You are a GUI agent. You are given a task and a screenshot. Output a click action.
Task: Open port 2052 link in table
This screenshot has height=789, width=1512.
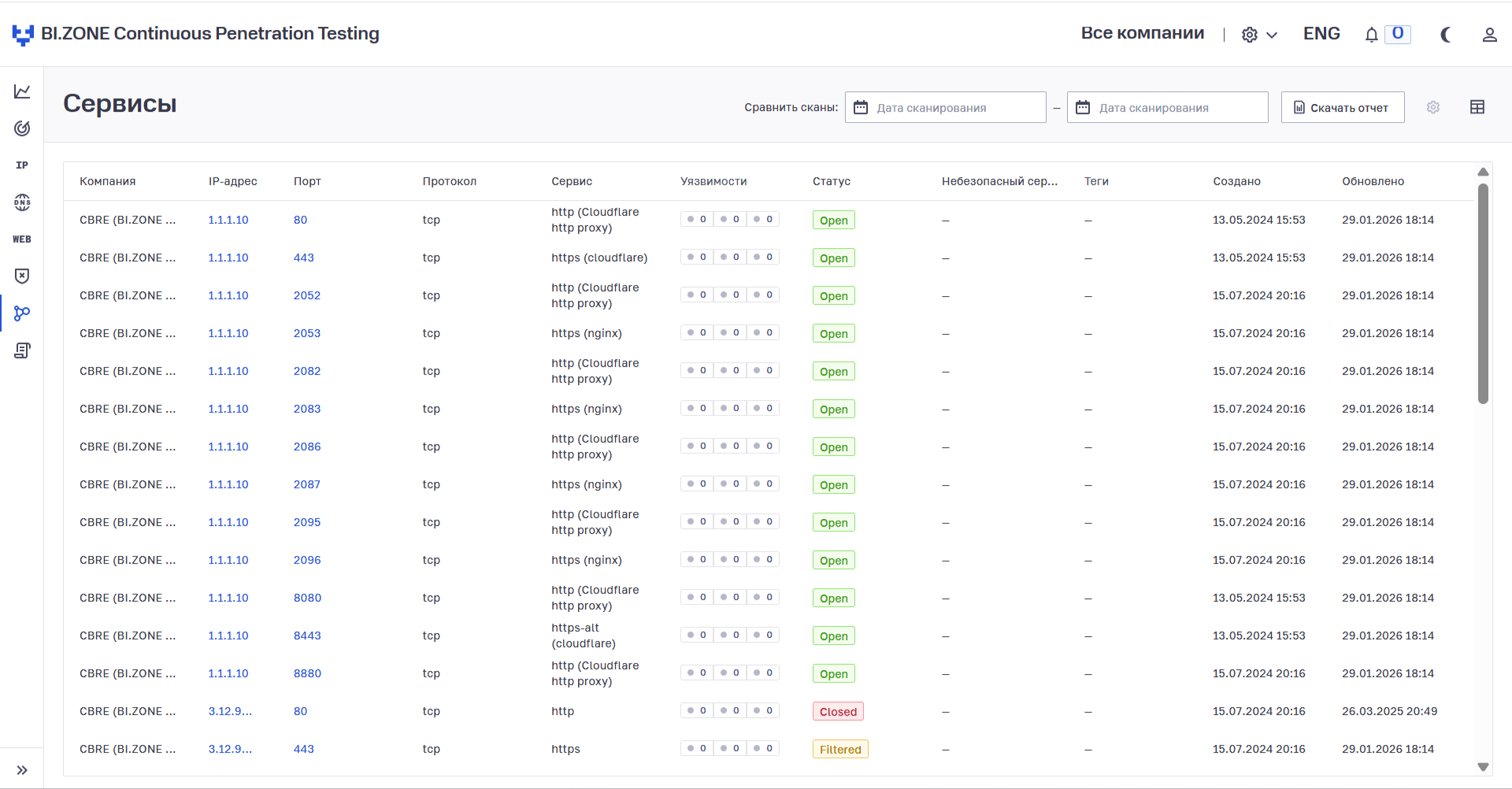[306, 295]
